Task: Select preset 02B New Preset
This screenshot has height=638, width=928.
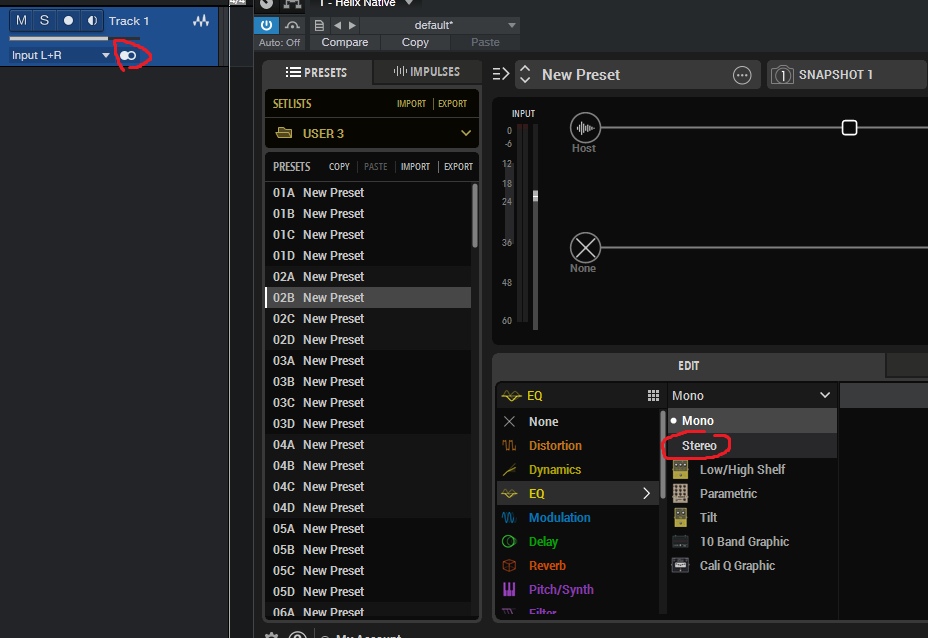Action: click(x=368, y=298)
